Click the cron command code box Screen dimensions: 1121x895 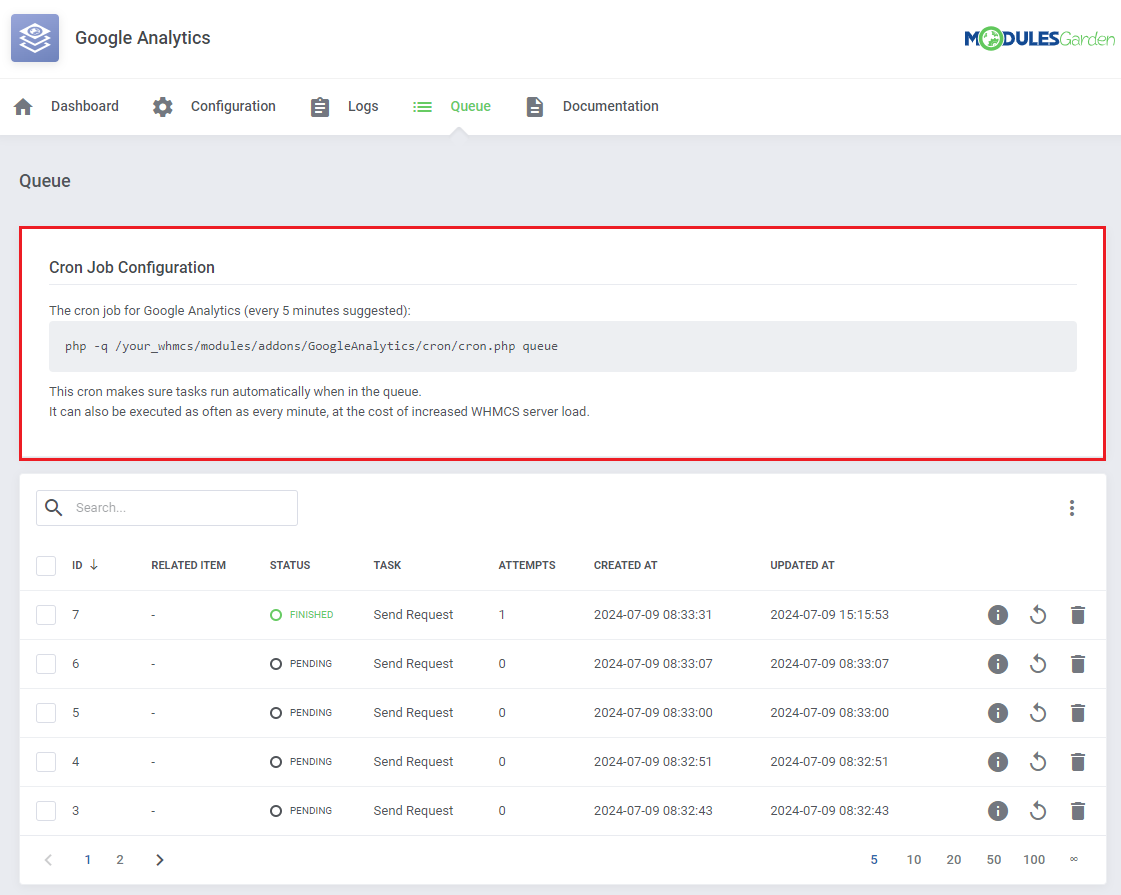point(563,346)
